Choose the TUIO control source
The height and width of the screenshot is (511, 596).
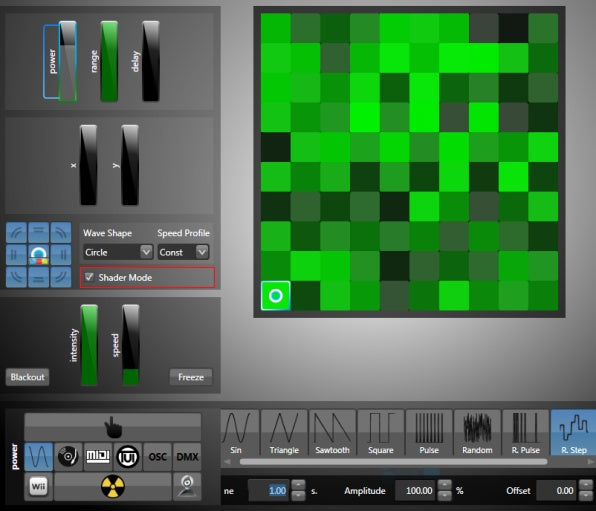pos(127,457)
